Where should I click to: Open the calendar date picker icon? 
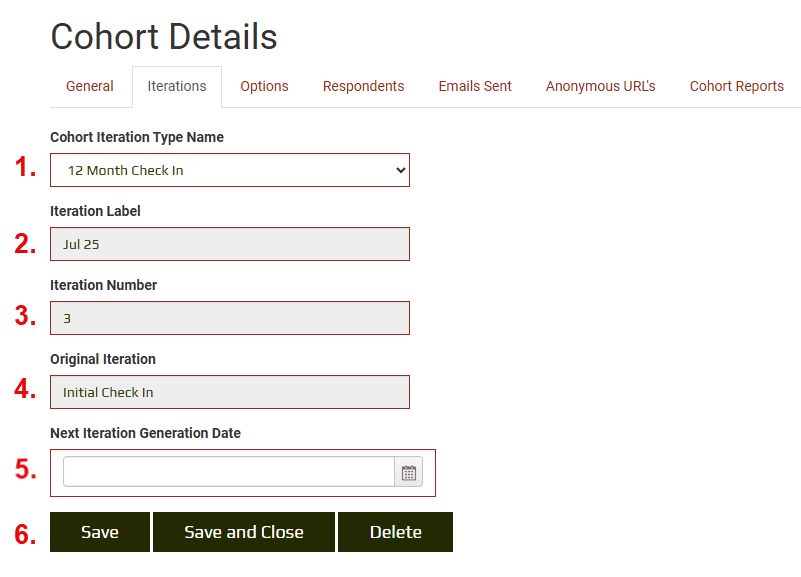[x=409, y=473]
